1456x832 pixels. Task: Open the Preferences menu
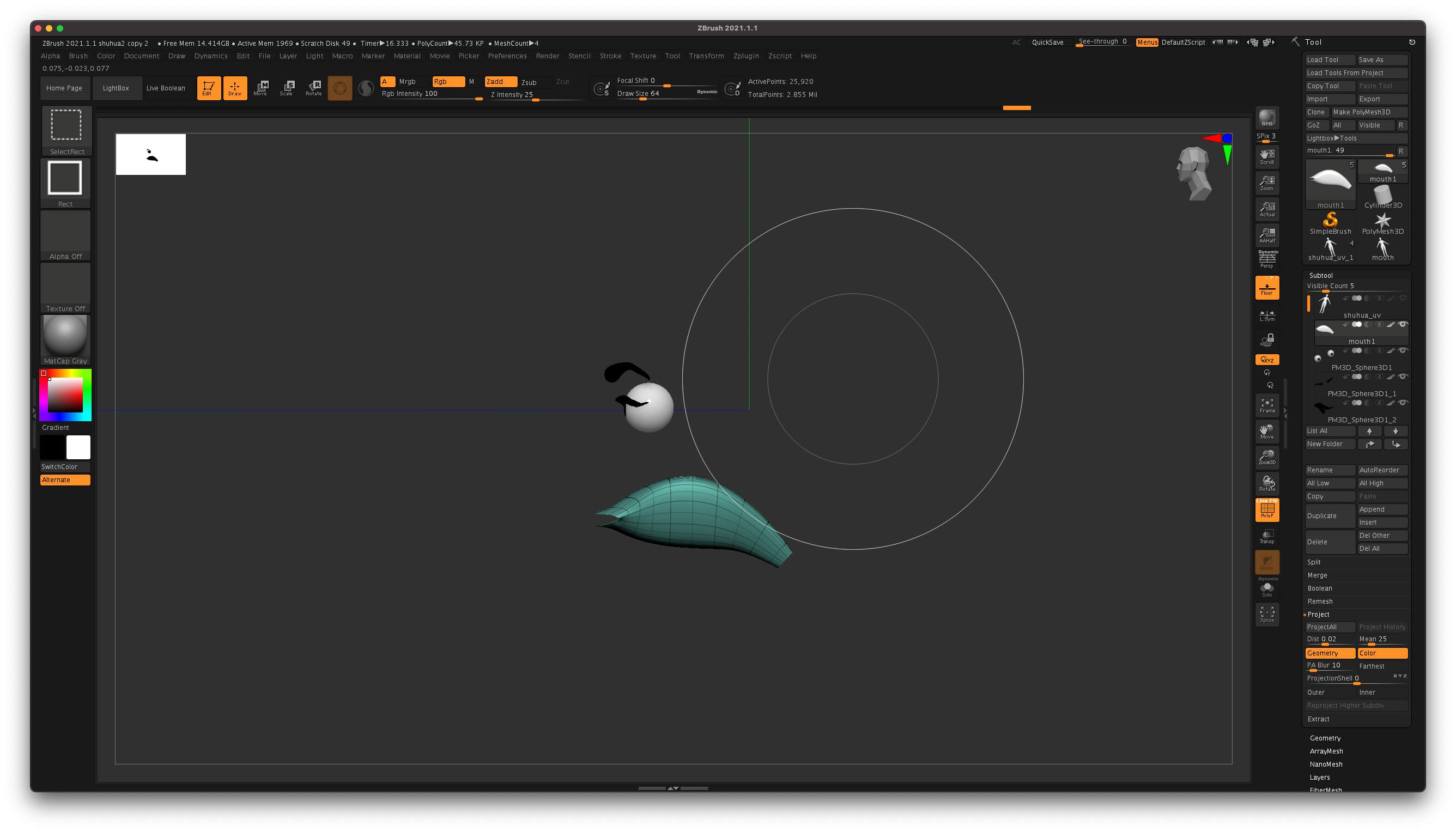pos(507,56)
